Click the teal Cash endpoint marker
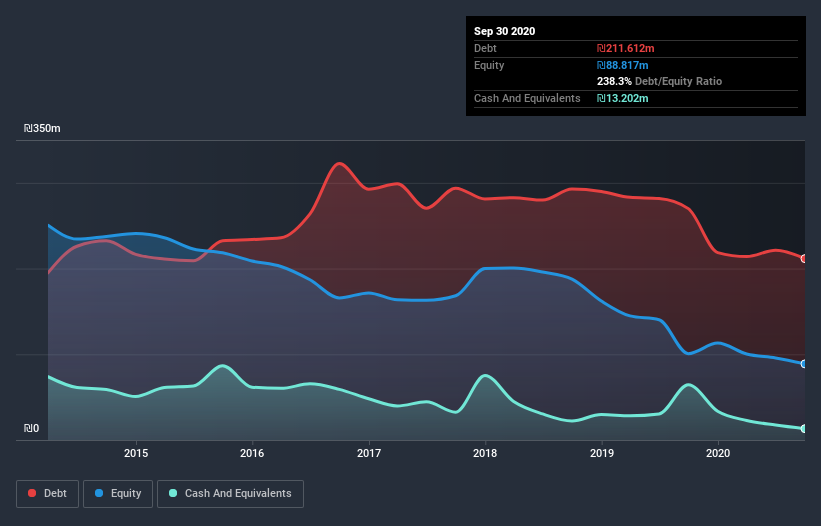 (x=804, y=429)
